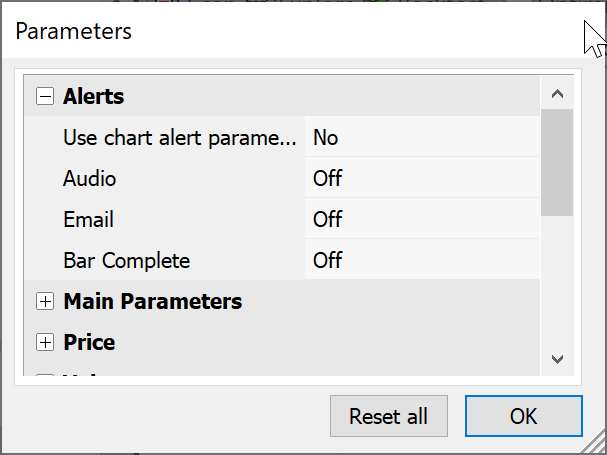Click the scroll up arrow
The image size is (607, 455).
(557, 94)
